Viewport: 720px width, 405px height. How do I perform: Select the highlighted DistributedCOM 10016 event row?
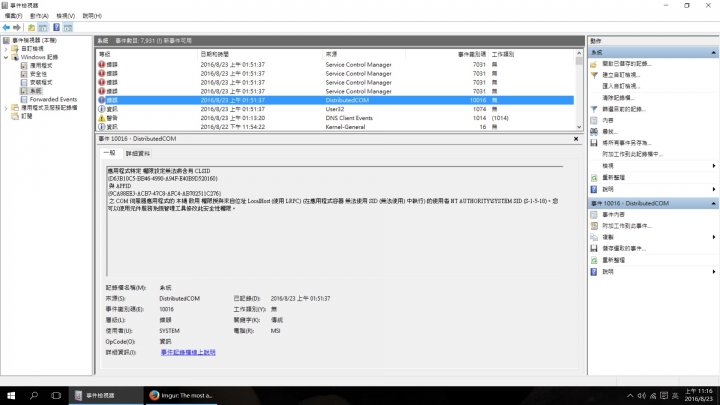point(335,100)
